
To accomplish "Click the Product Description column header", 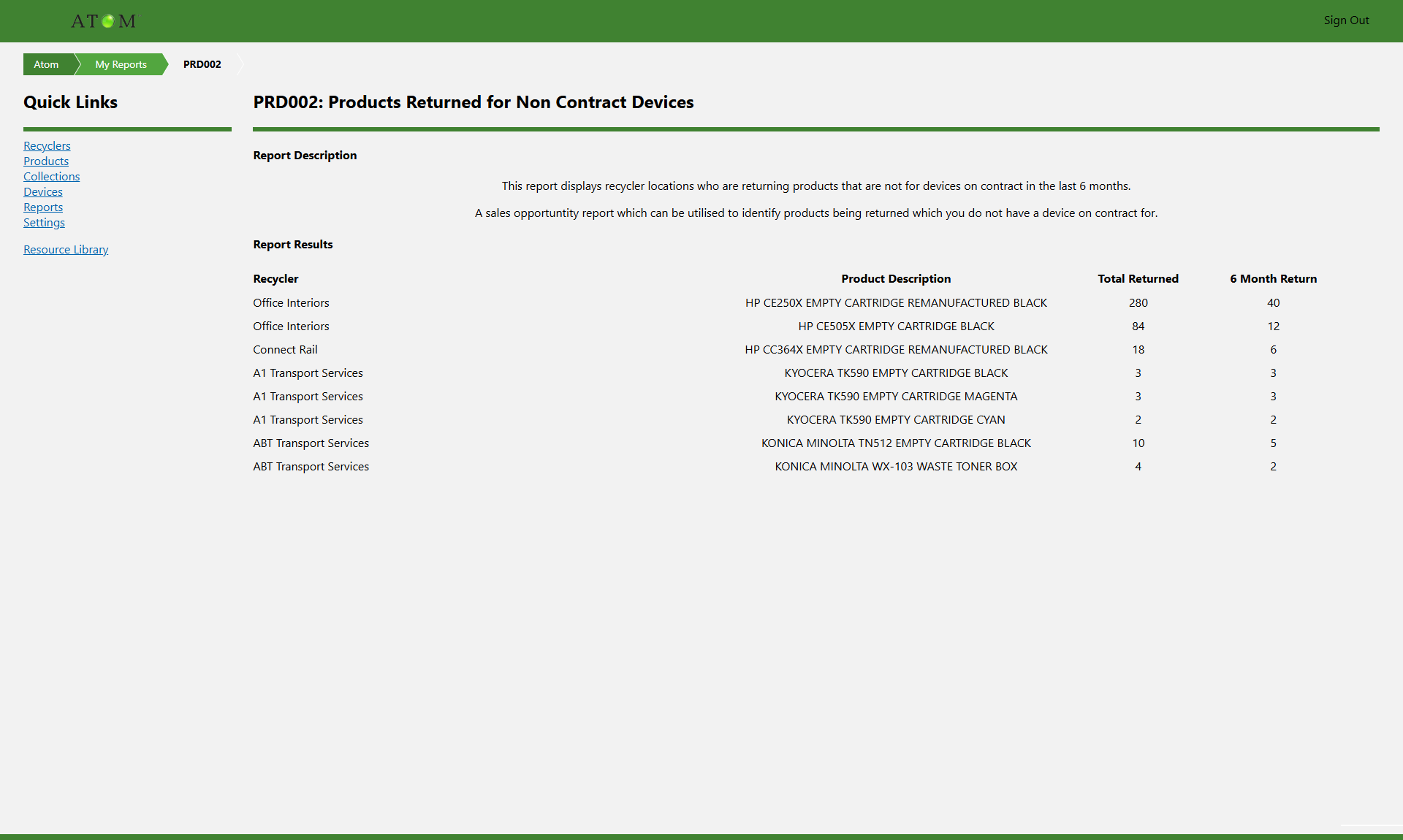I will [x=896, y=278].
